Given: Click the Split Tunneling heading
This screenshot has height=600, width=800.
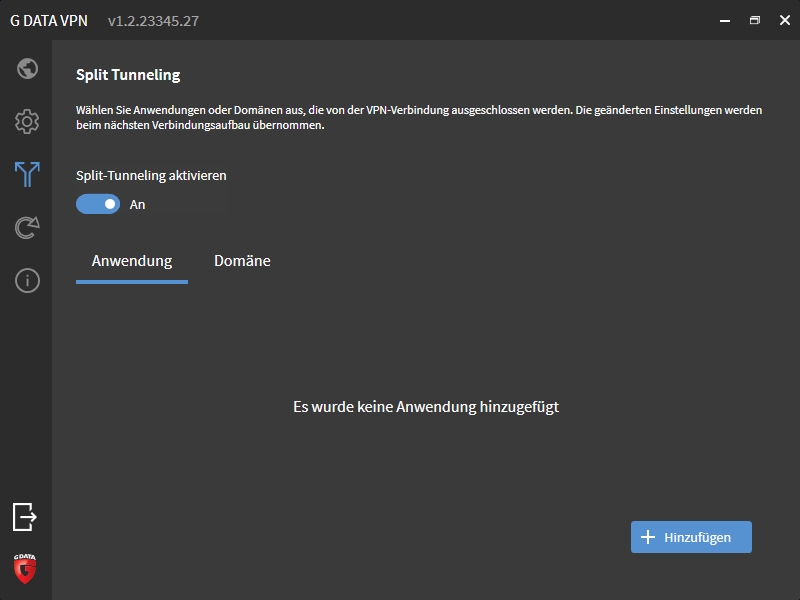Looking at the screenshot, I should pyautogui.click(x=128, y=75).
